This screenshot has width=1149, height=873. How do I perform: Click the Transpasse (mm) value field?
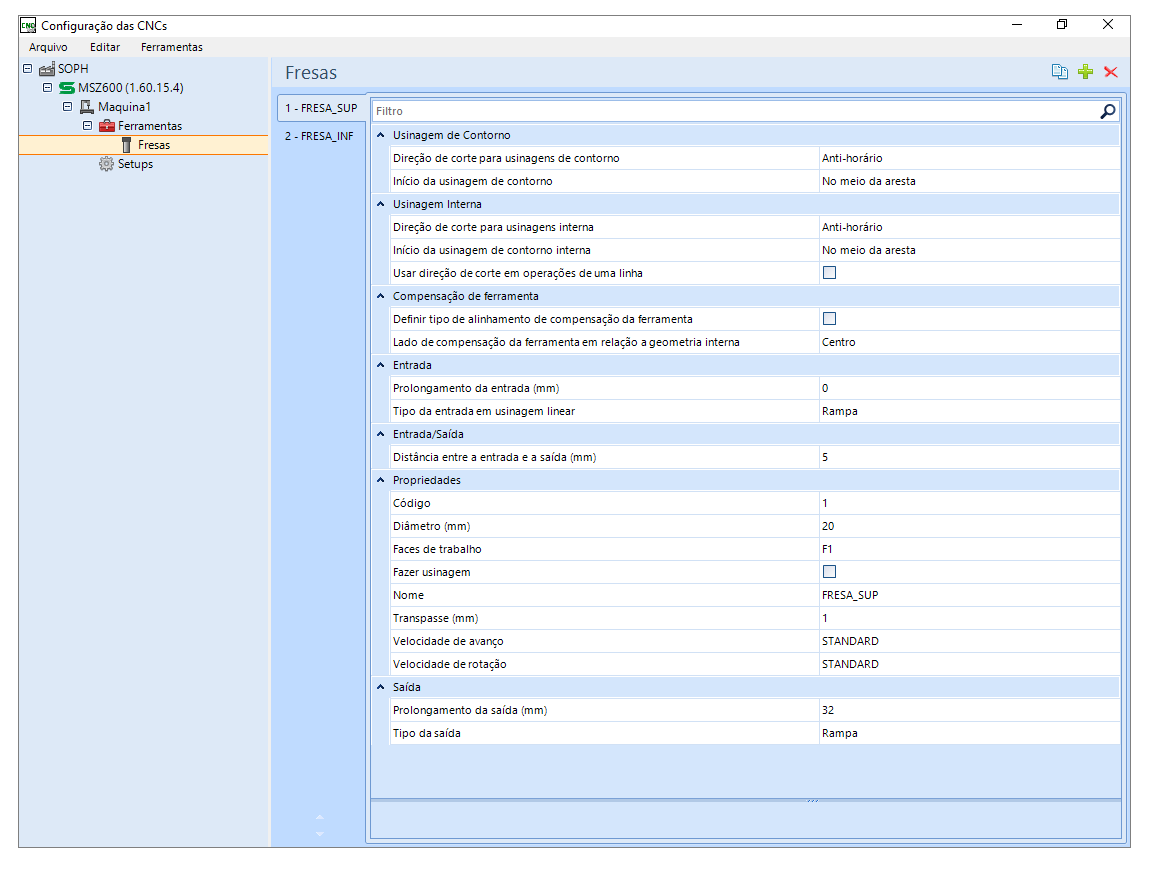click(969, 618)
